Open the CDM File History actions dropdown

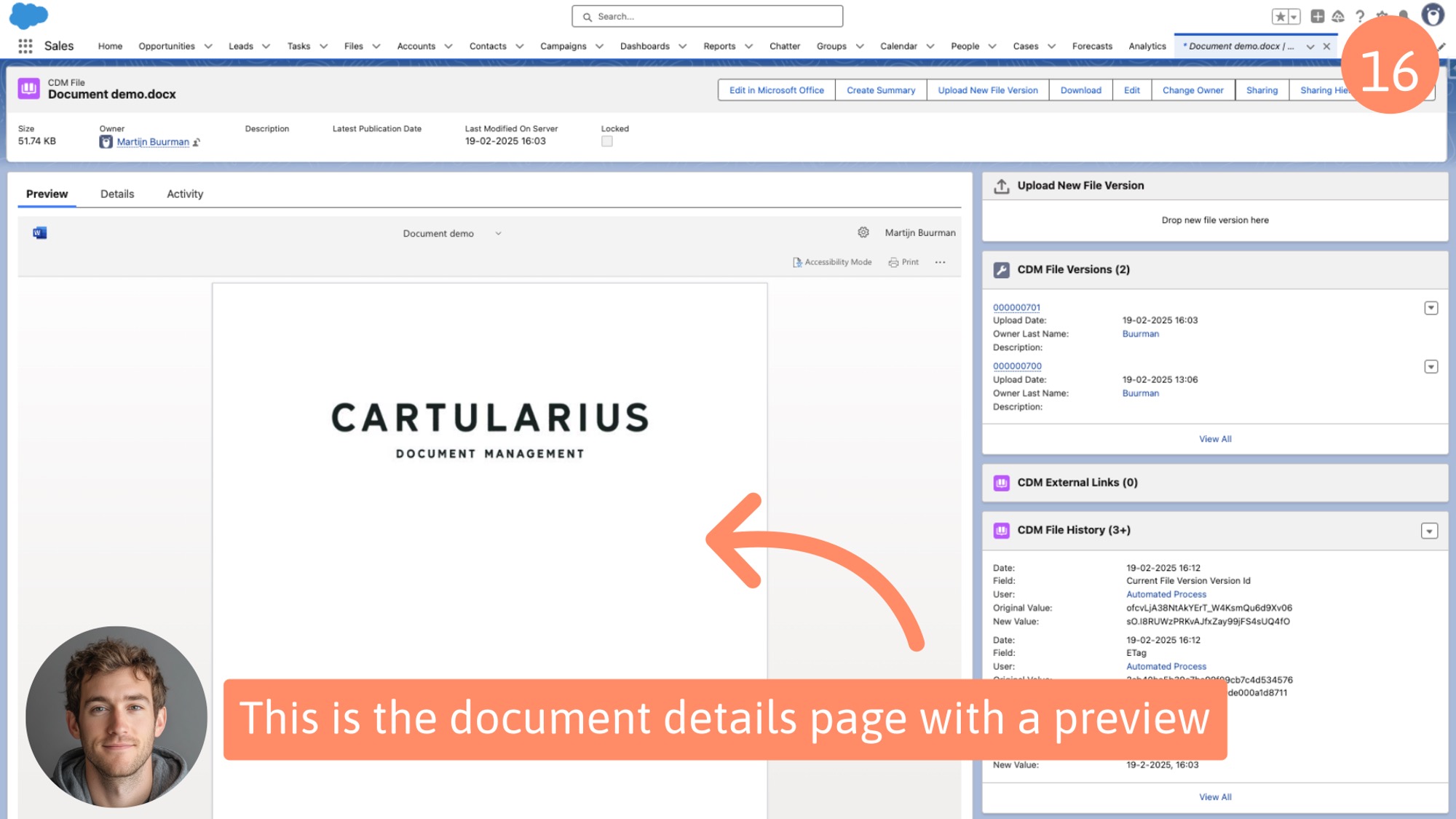[1429, 531]
